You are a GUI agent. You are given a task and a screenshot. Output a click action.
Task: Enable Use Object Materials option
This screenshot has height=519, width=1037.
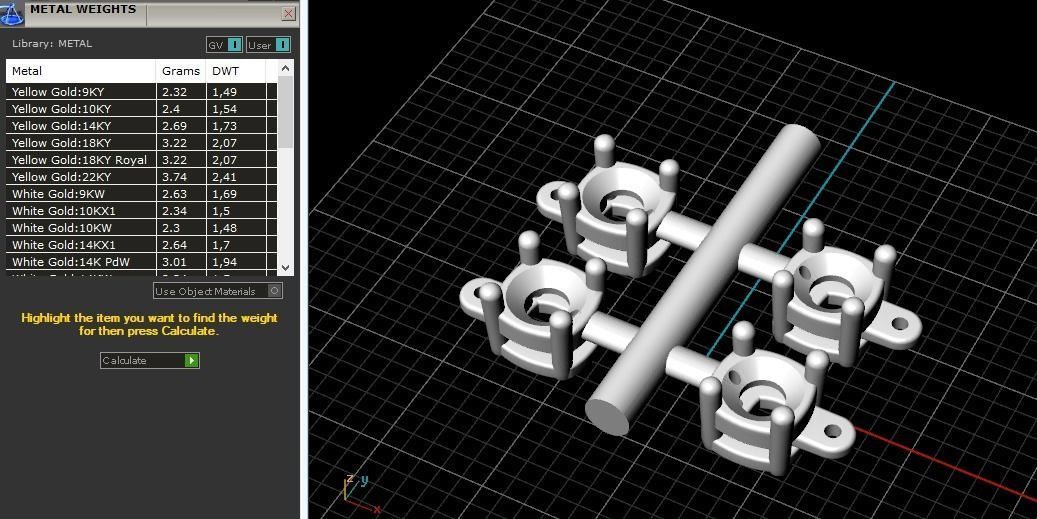tap(218, 291)
